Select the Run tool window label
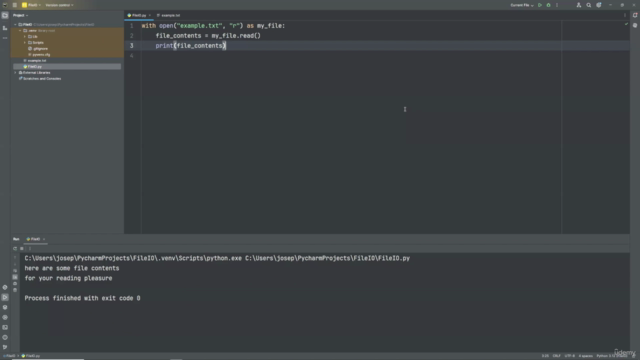 [x=16, y=239]
